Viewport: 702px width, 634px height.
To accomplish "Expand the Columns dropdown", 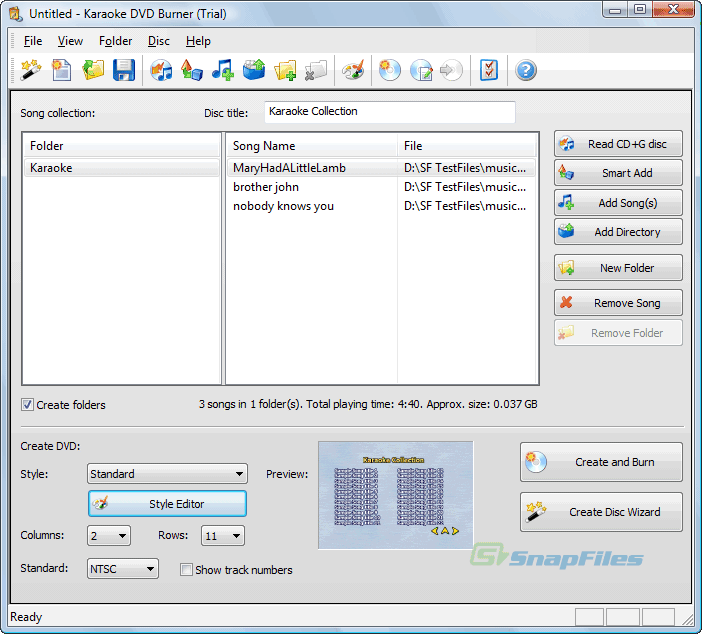I will tap(109, 535).
